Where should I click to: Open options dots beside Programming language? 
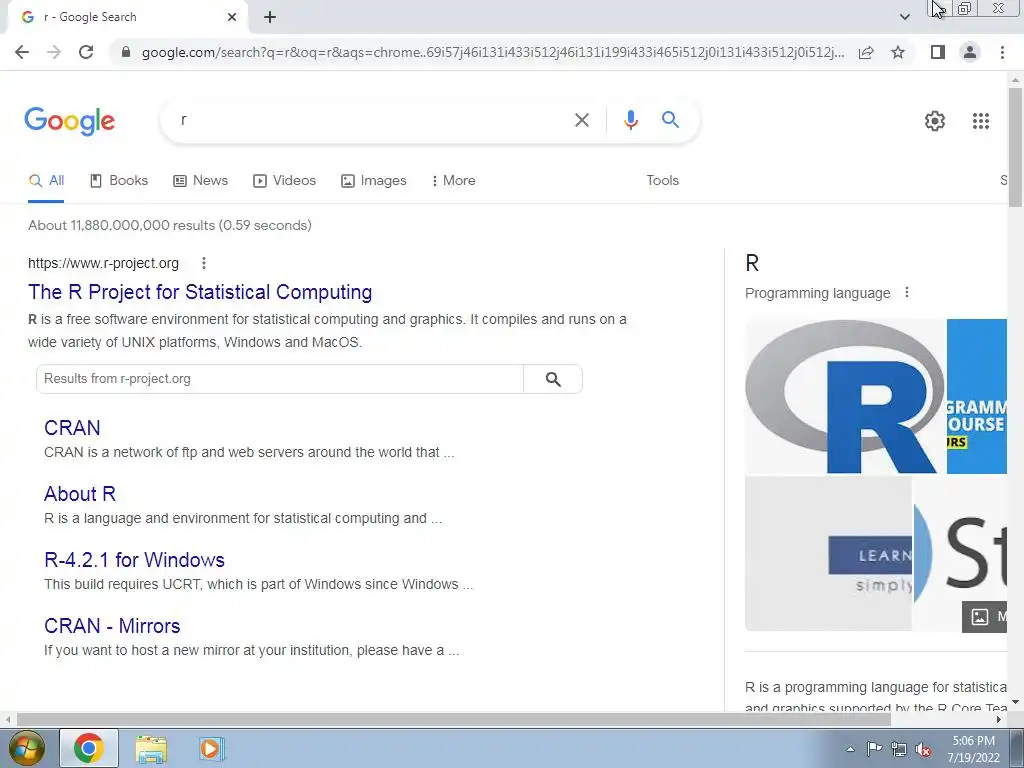click(906, 293)
